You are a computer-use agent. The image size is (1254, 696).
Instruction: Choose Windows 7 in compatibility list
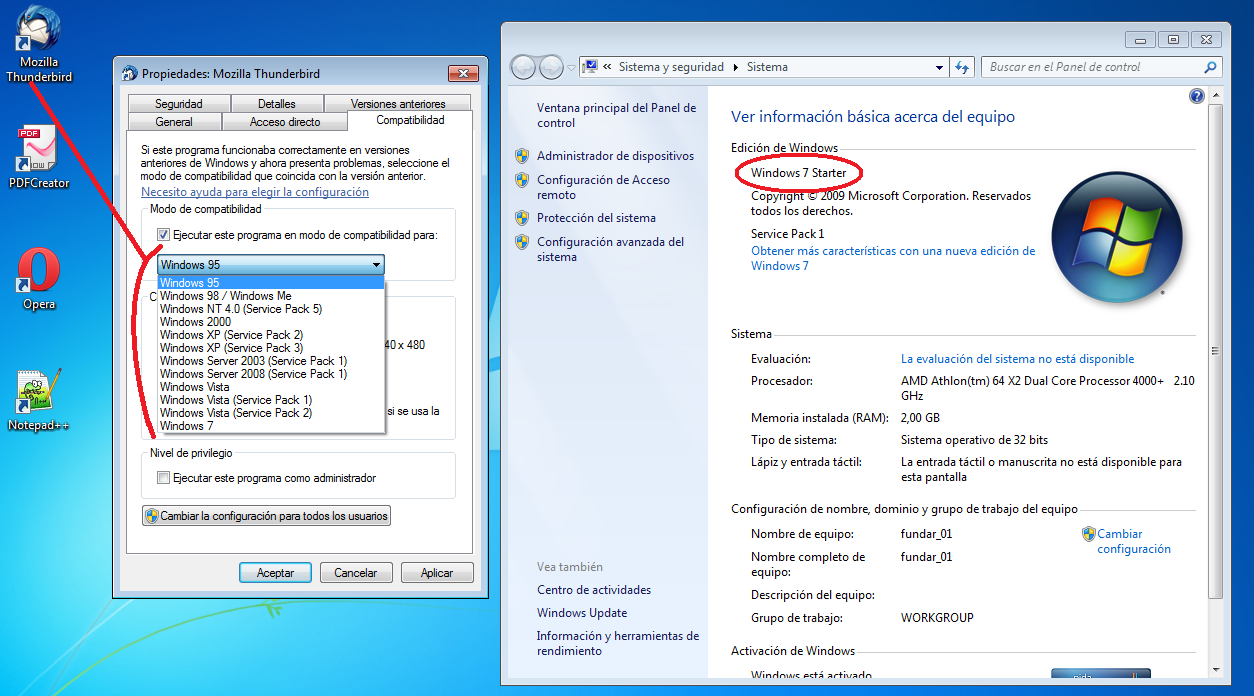(x=271, y=426)
